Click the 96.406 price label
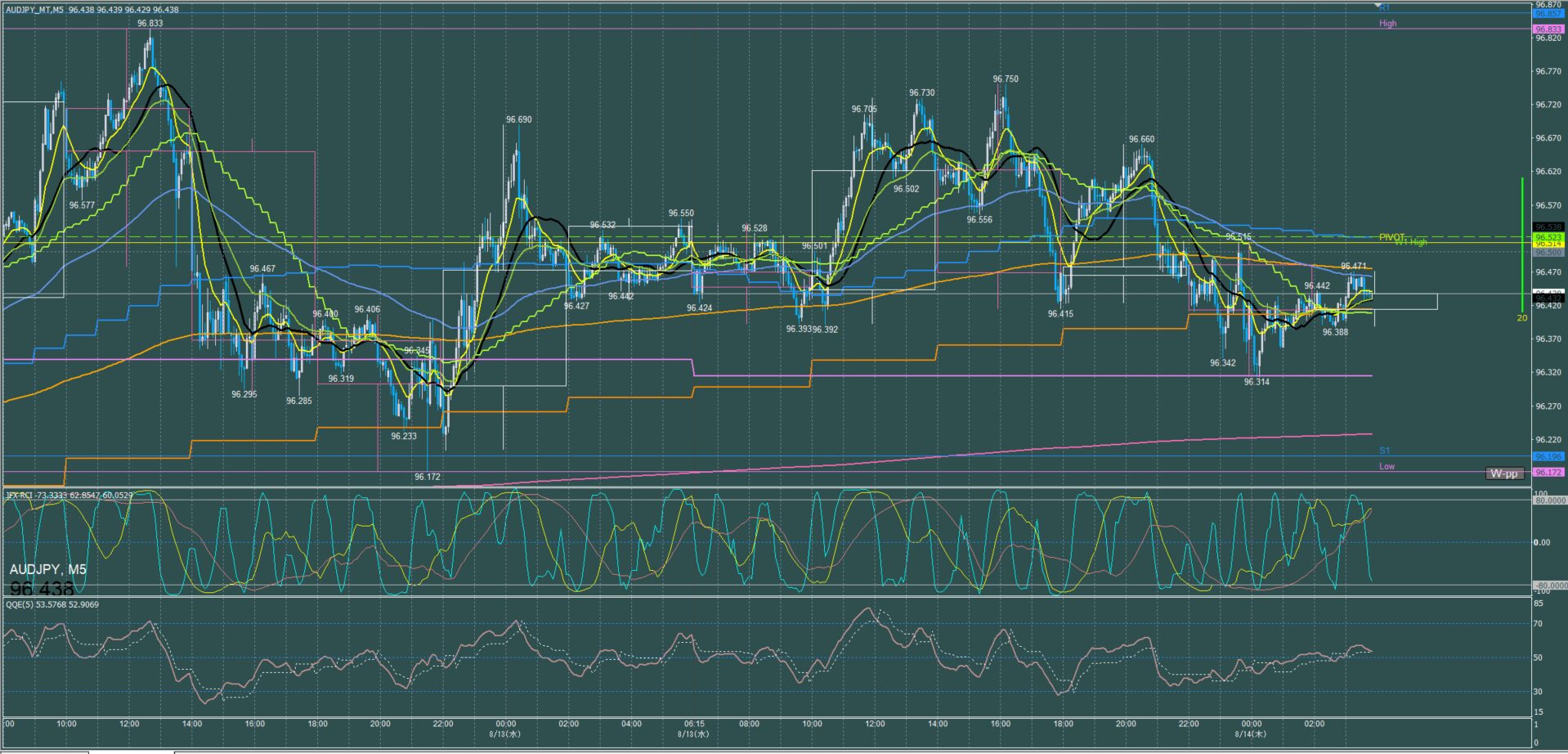The image size is (1568, 754). (367, 309)
